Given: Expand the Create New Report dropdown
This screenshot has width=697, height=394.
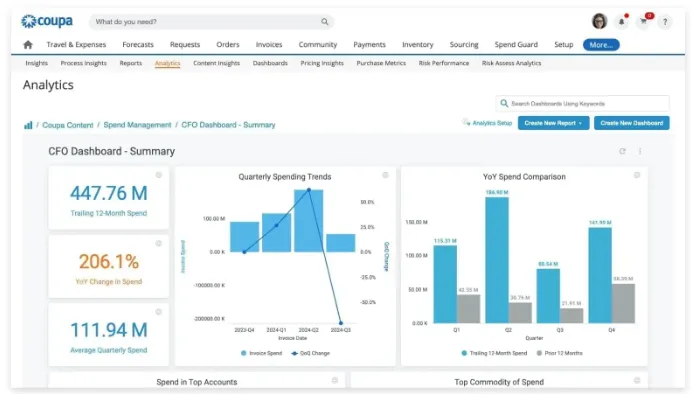Looking at the screenshot, I should click(x=553, y=123).
